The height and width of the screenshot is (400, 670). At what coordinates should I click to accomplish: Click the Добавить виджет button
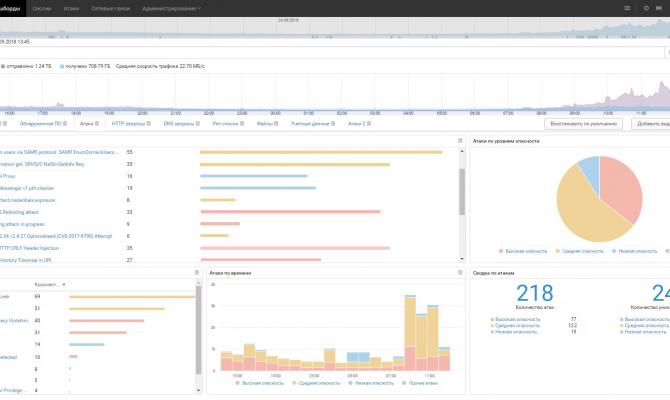(651, 124)
